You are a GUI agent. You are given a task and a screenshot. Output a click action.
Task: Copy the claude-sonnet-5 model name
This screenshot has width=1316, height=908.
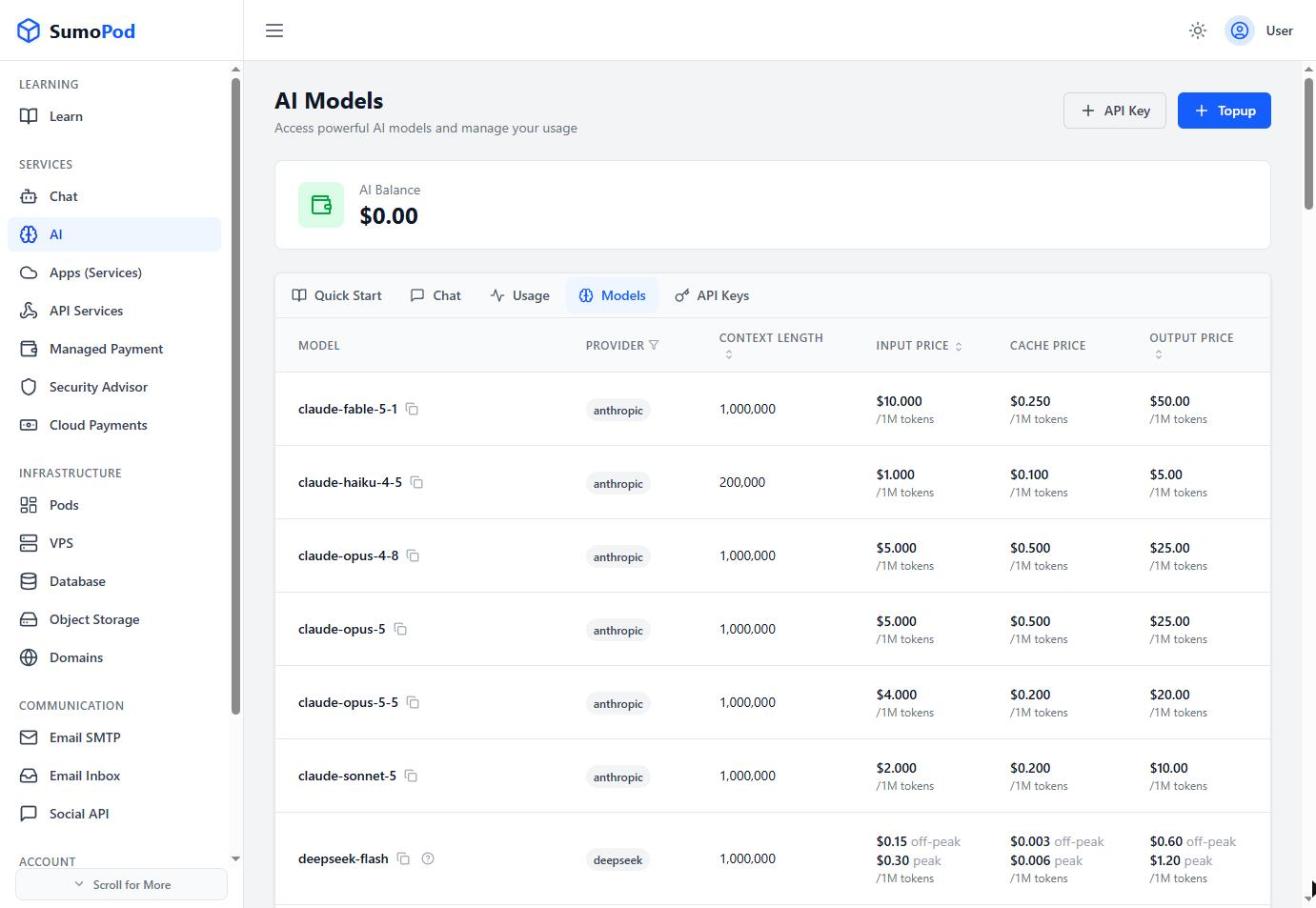410,776
